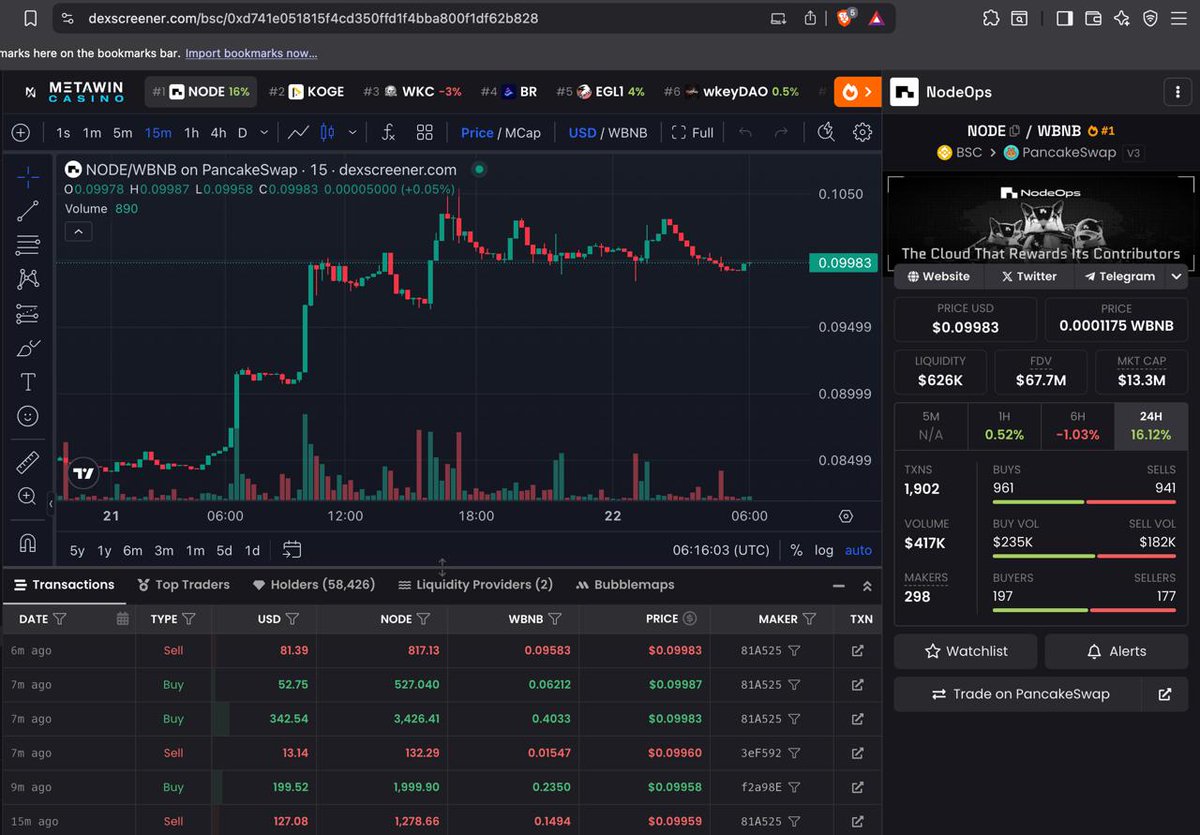
Task: Collapse the Transactions panel
Action: [840, 585]
